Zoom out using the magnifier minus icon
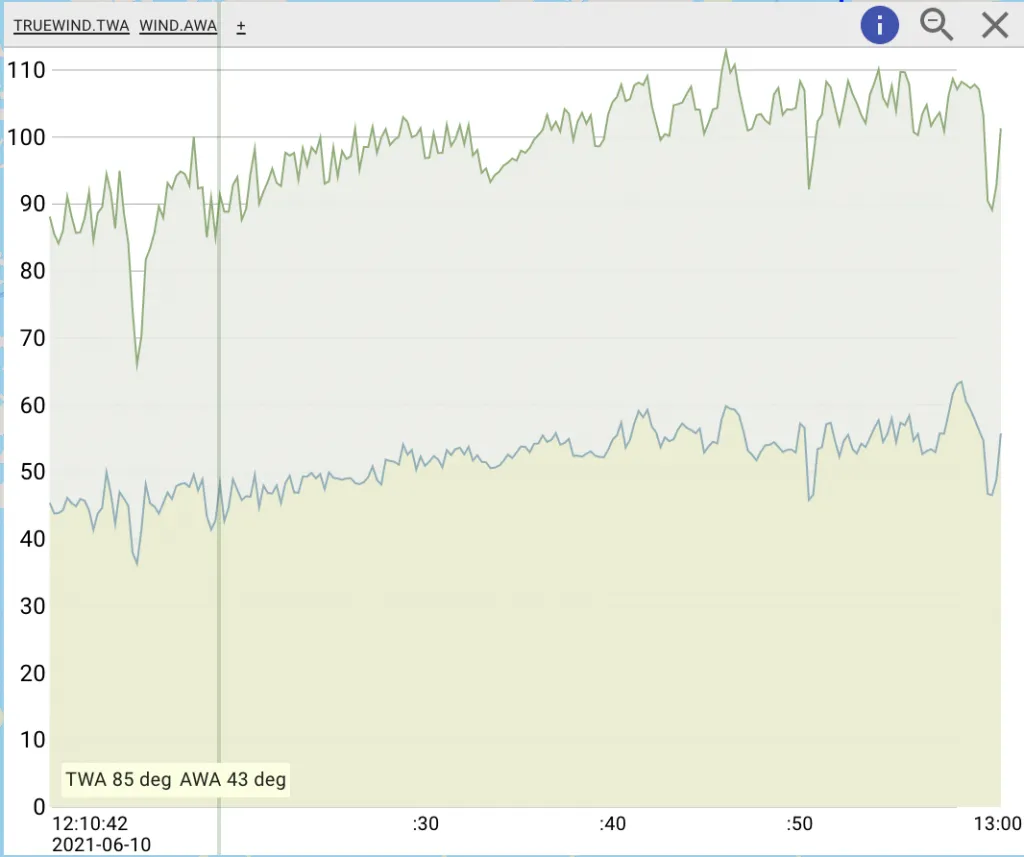 [936, 25]
